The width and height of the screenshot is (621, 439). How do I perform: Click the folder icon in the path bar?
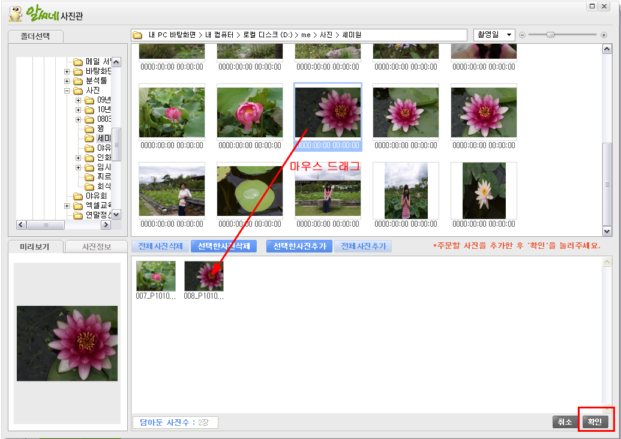pyautogui.click(x=139, y=35)
